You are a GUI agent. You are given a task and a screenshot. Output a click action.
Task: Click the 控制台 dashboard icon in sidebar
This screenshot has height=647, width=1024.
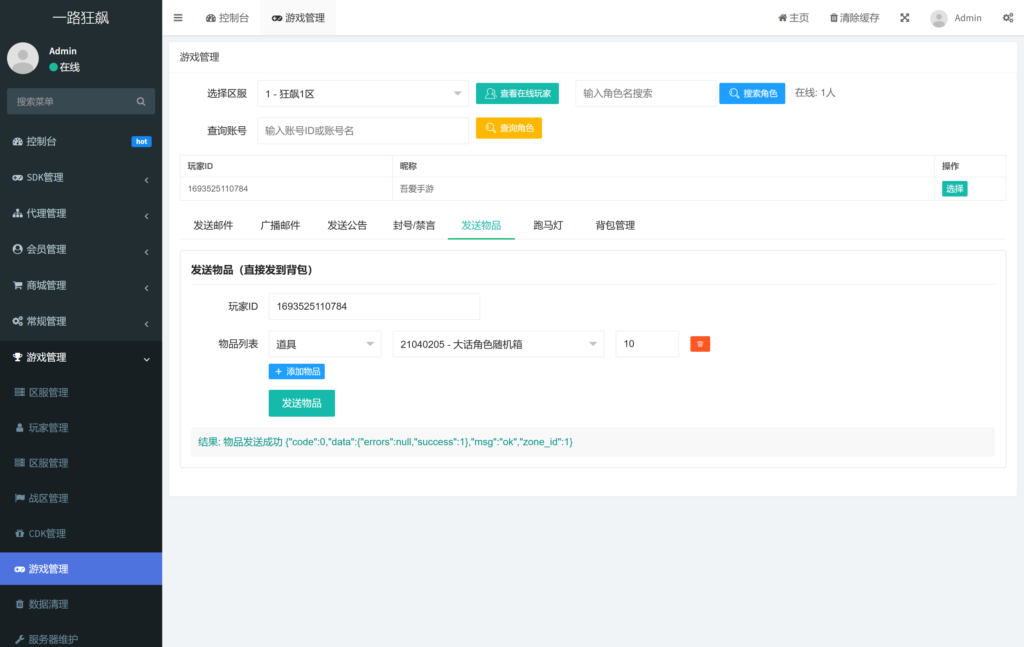click(x=18, y=141)
